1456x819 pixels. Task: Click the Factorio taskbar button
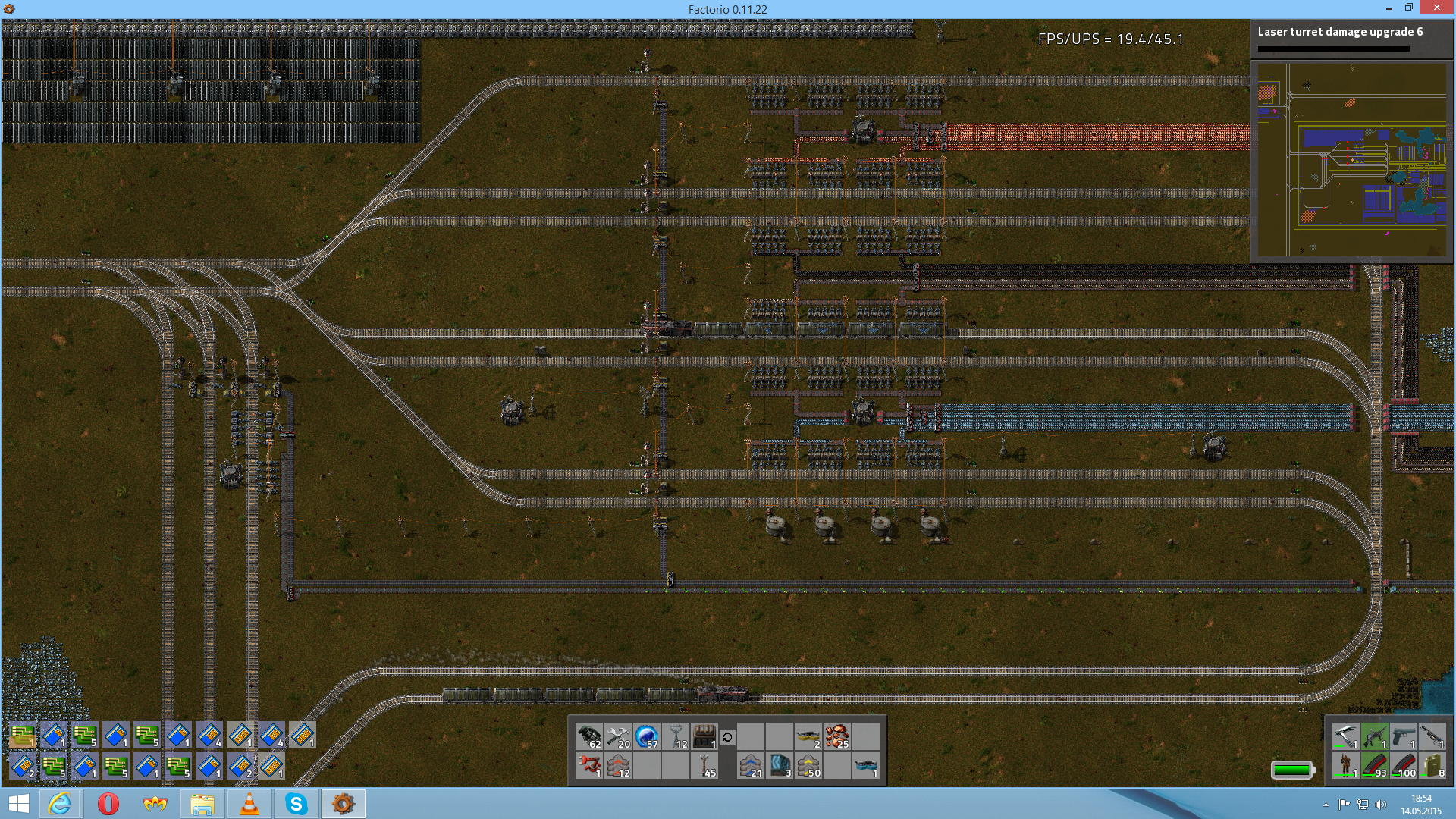(x=343, y=804)
